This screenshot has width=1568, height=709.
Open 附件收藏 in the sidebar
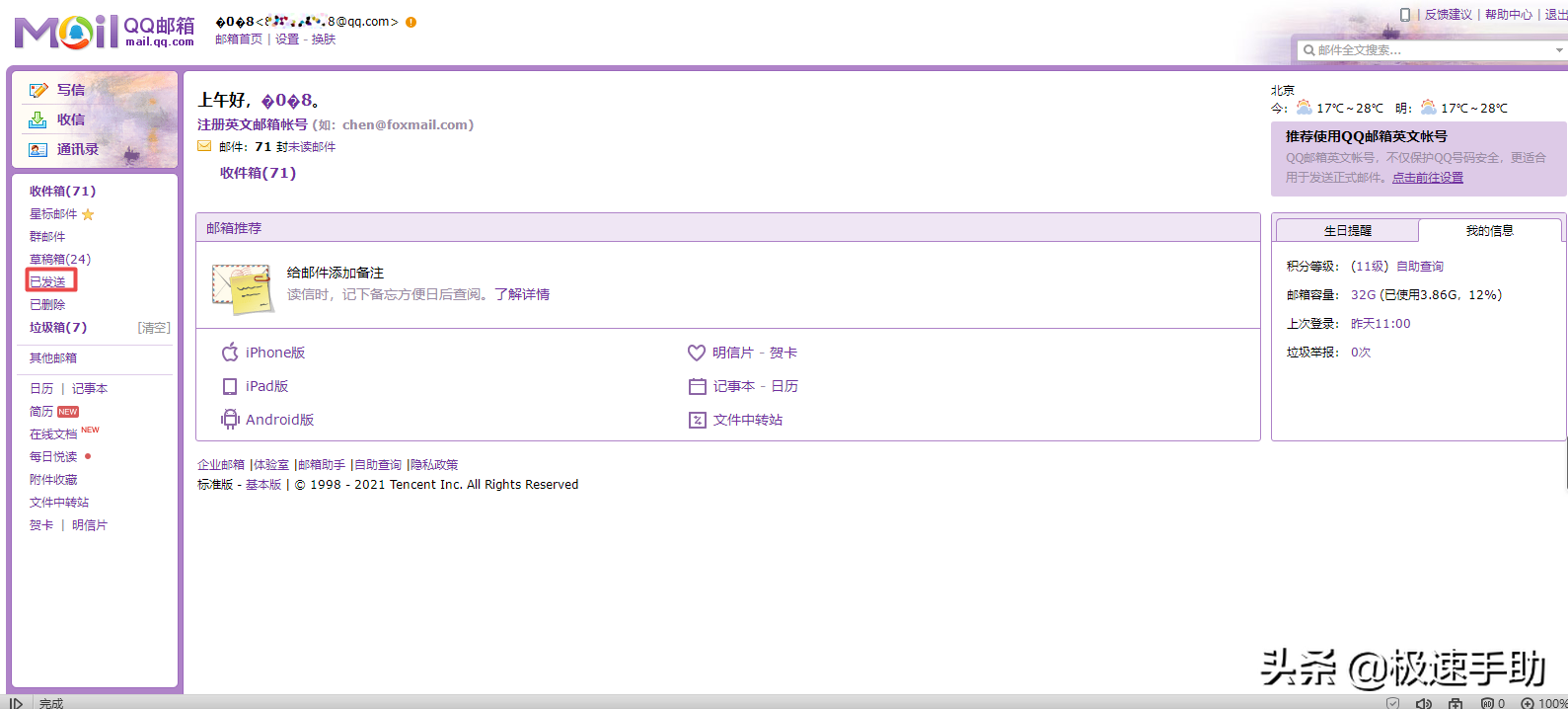(53, 479)
